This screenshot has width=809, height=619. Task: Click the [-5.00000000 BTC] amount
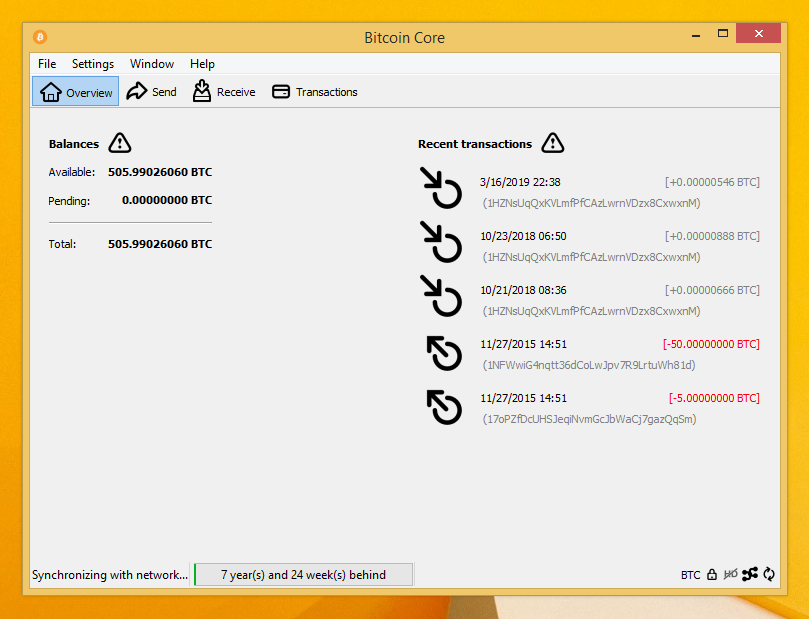click(714, 398)
